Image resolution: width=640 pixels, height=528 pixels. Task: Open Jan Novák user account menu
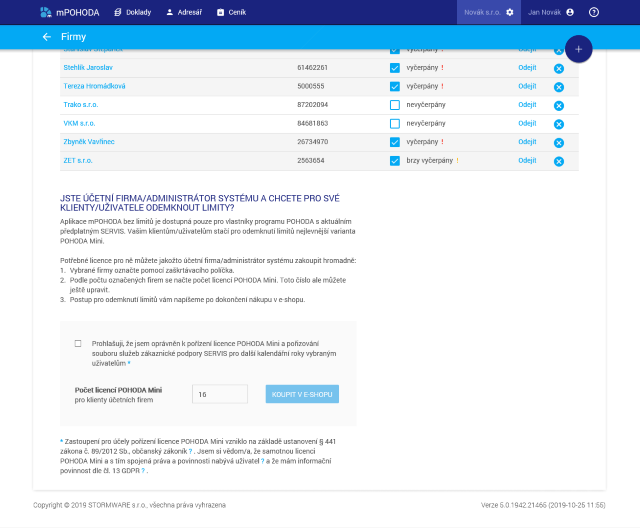551,12
